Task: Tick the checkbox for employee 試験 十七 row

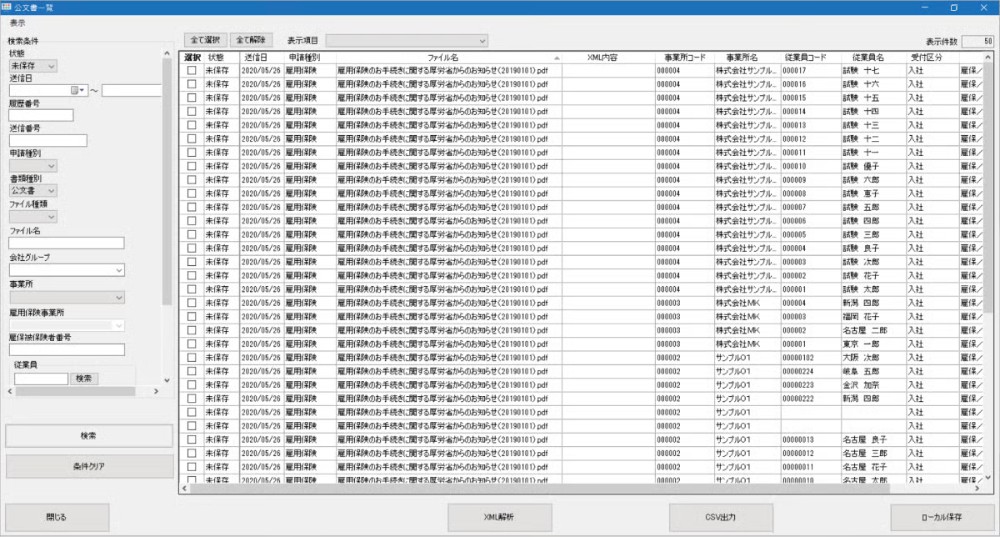Action: pos(192,71)
